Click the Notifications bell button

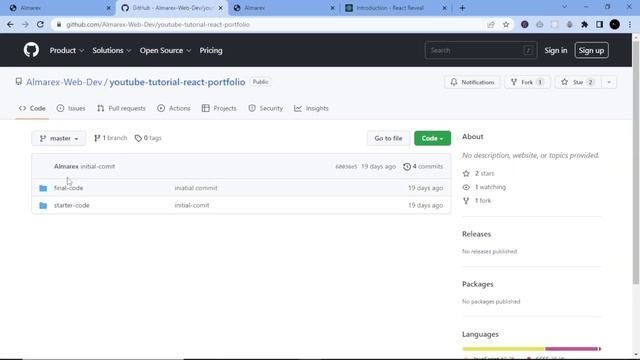(x=472, y=82)
